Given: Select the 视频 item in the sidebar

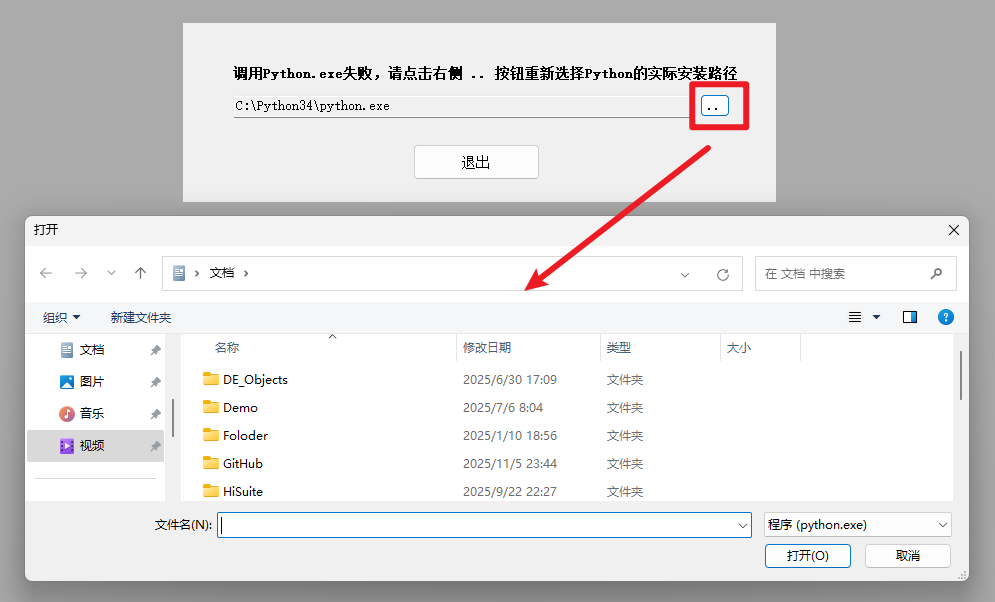Looking at the screenshot, I should click(x=94, y=445).
